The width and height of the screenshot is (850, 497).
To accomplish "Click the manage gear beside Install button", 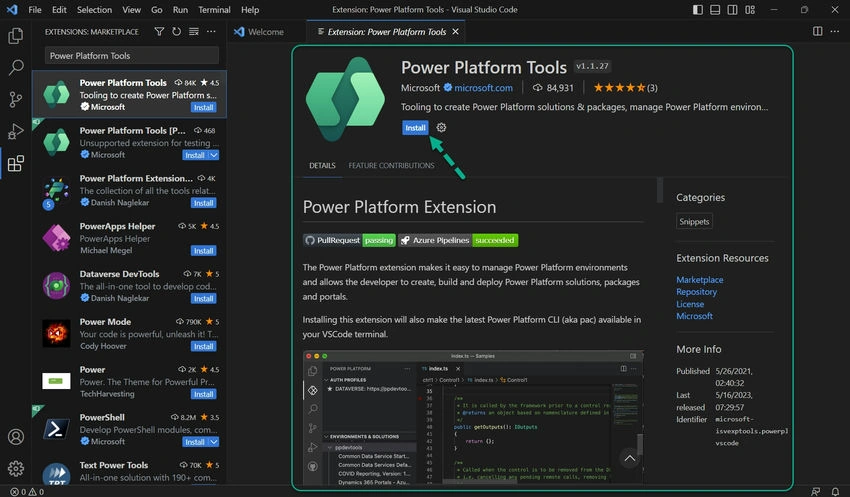I will pos(441,127).
